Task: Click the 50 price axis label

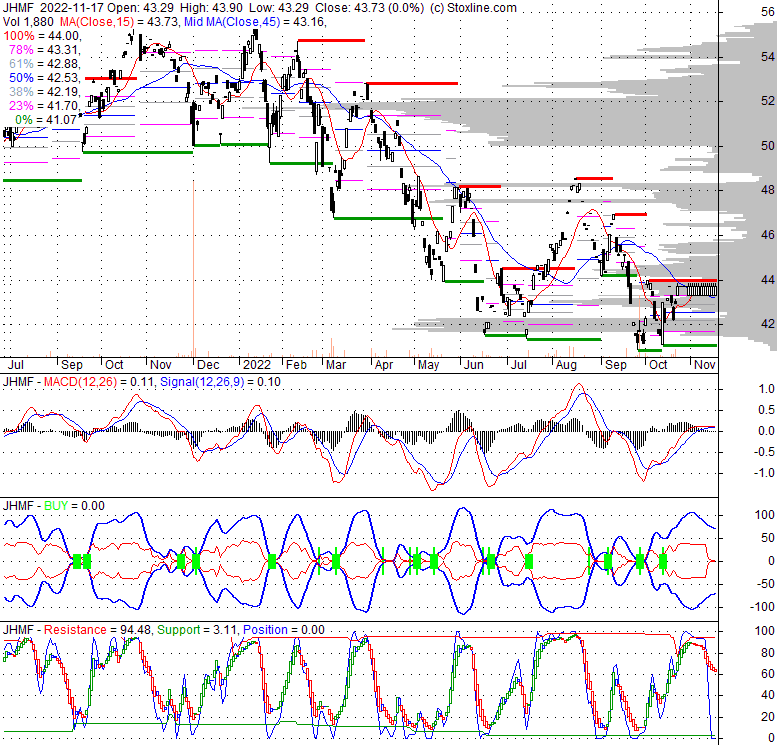Action: tap(768, 145)
